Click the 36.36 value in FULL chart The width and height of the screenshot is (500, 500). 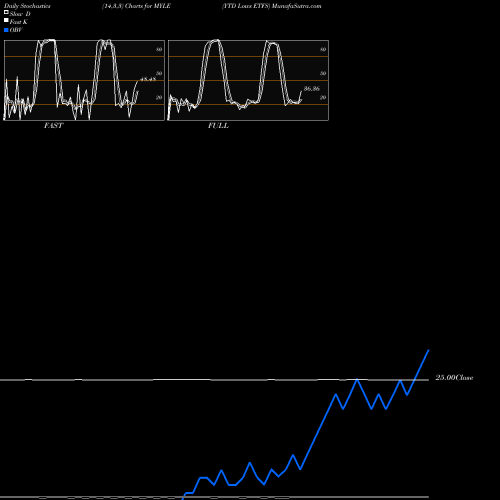click(312, 89)
